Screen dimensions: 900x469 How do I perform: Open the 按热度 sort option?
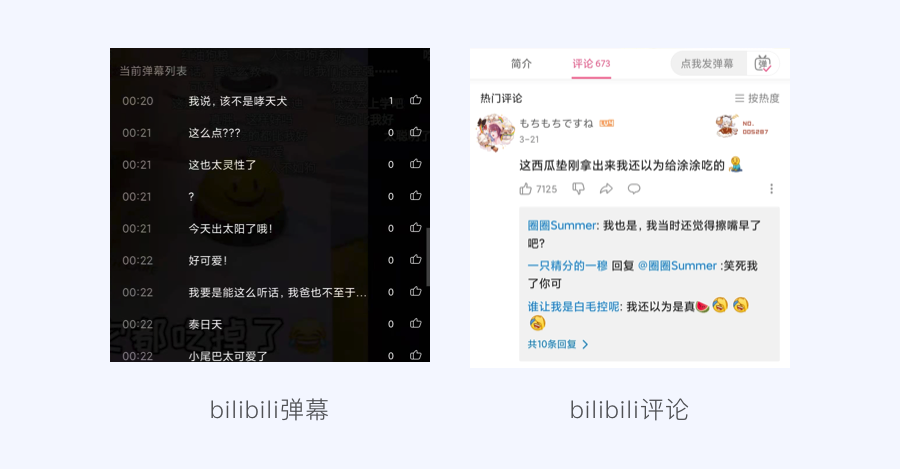pyautogui.click(x=757, y=98)
